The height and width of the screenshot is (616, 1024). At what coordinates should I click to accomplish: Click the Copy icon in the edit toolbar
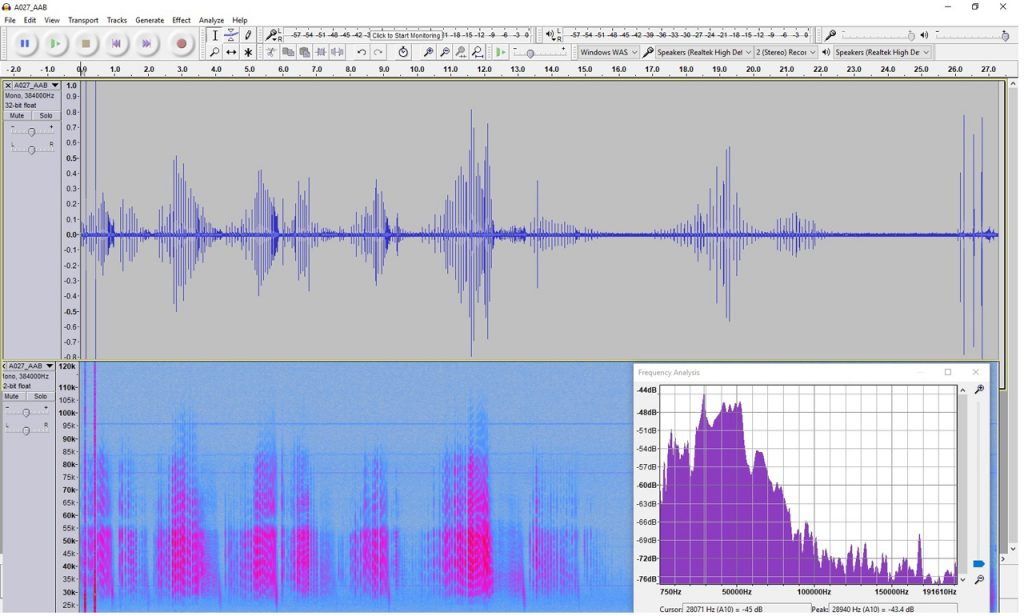pos(288,52)
